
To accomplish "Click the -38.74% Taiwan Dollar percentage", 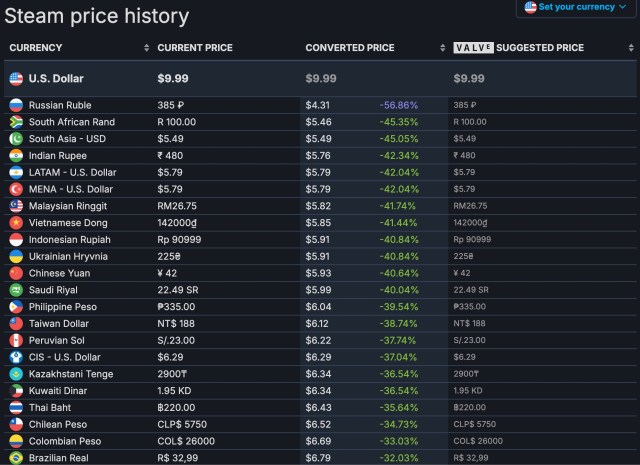I will click(398, 323).
